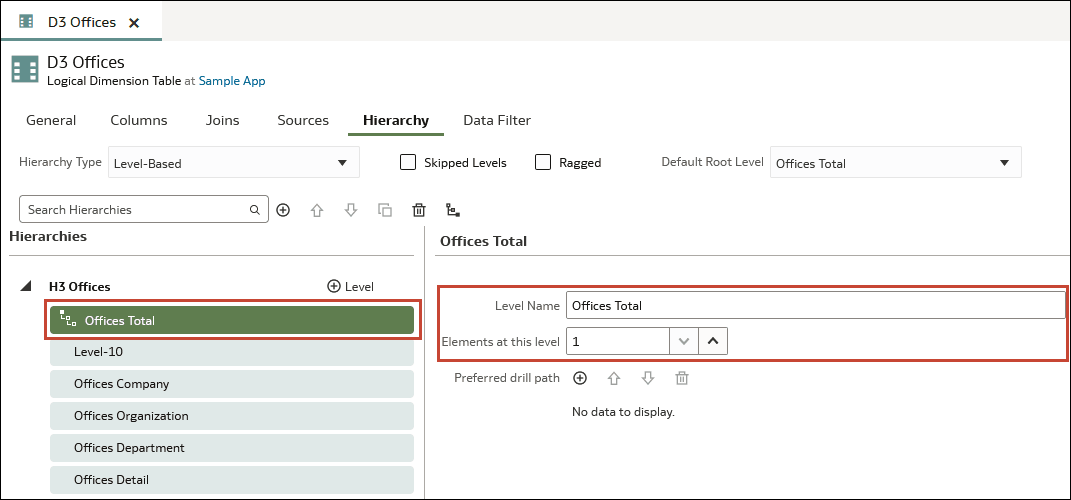Click the preferred drill path trash icon
This screenshot has width=1071, height=500.
pos(682,378)
